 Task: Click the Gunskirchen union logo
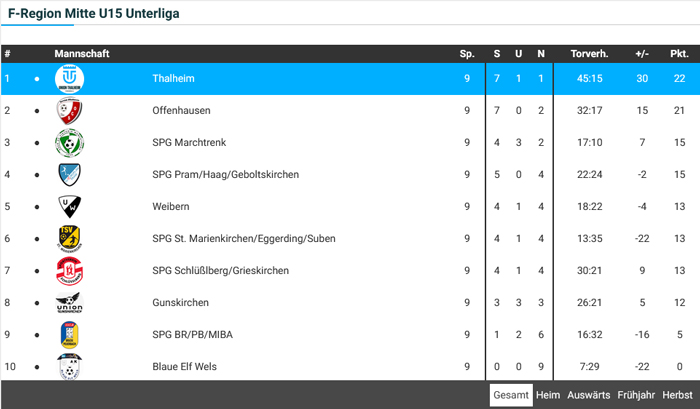[69, 303]
